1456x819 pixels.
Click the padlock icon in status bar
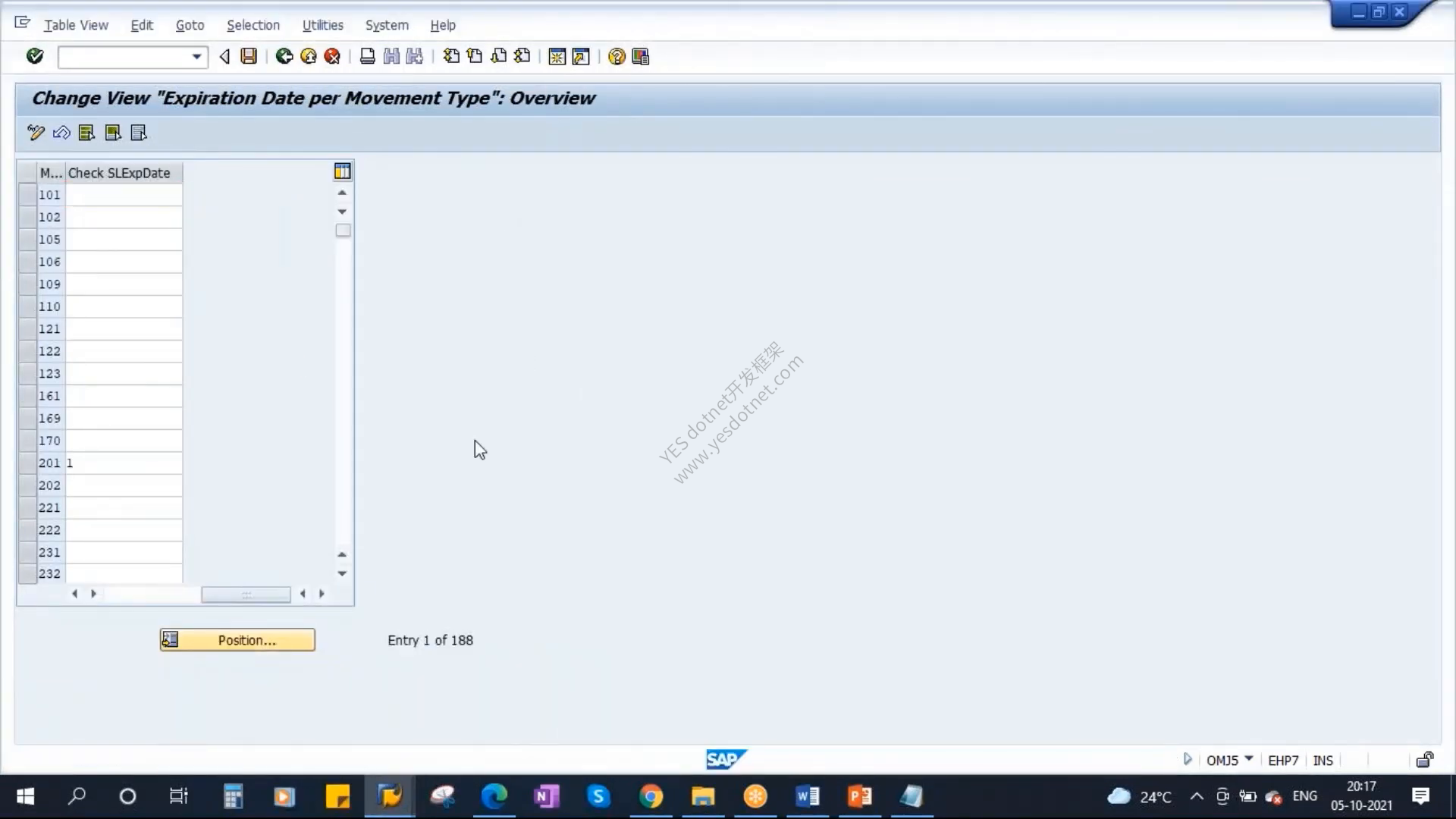click(x=1425, y=760)
